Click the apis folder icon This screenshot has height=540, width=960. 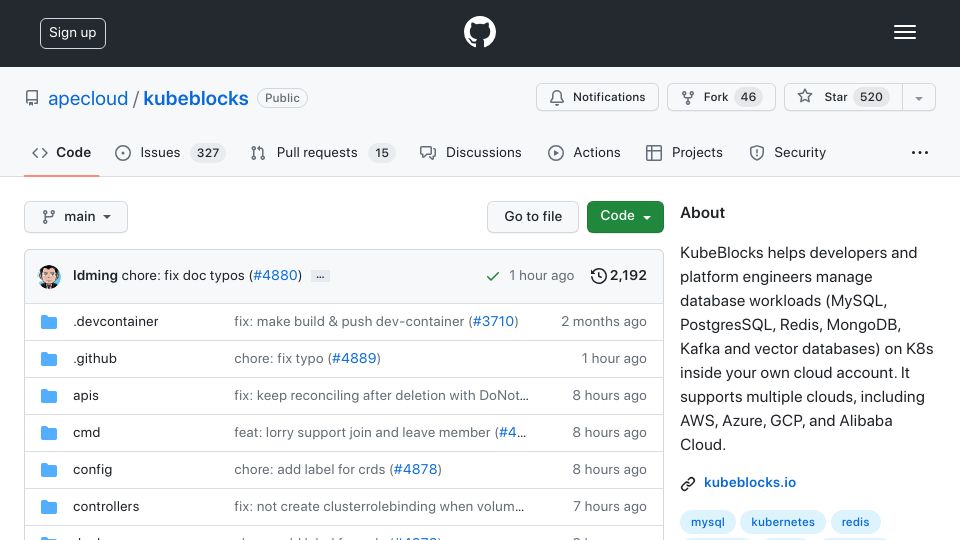click(x=49, y=396)
